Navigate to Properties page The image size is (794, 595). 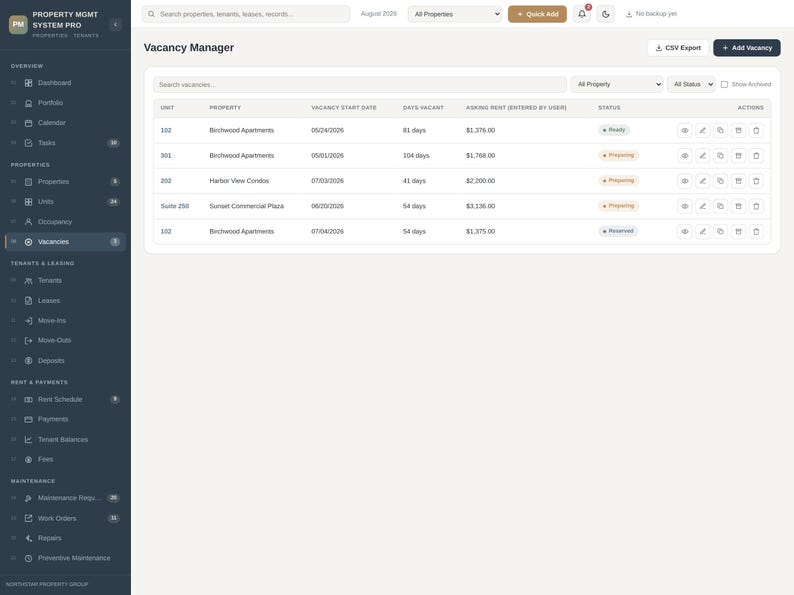[x=65, y=181]
